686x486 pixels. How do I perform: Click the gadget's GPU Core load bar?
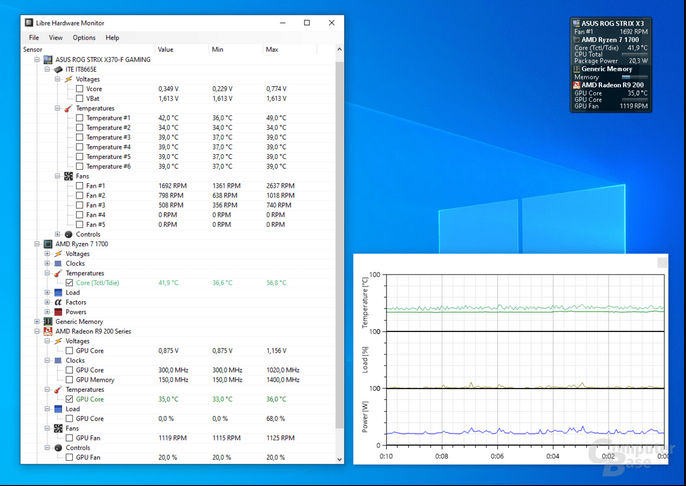(634, 100)
